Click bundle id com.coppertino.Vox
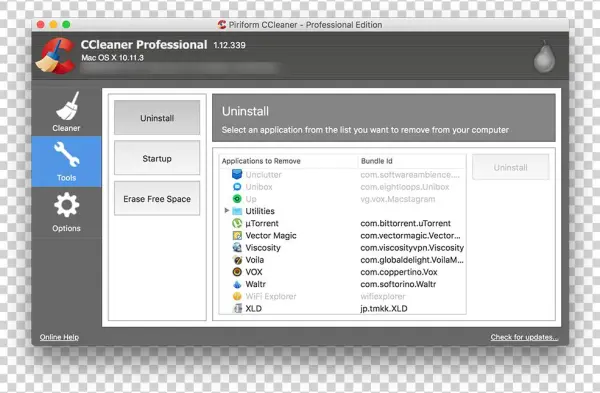The height and width of the screenshot is (393, 600). coord(399,272)
